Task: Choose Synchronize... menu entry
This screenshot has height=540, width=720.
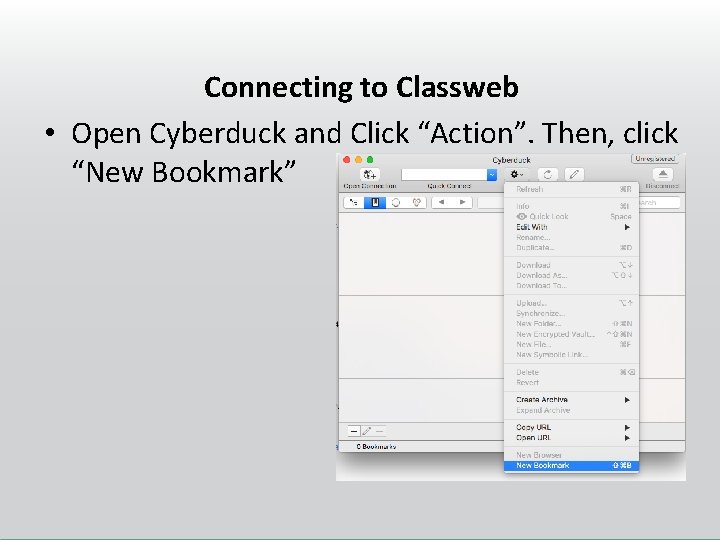Action: pos(571,314)
